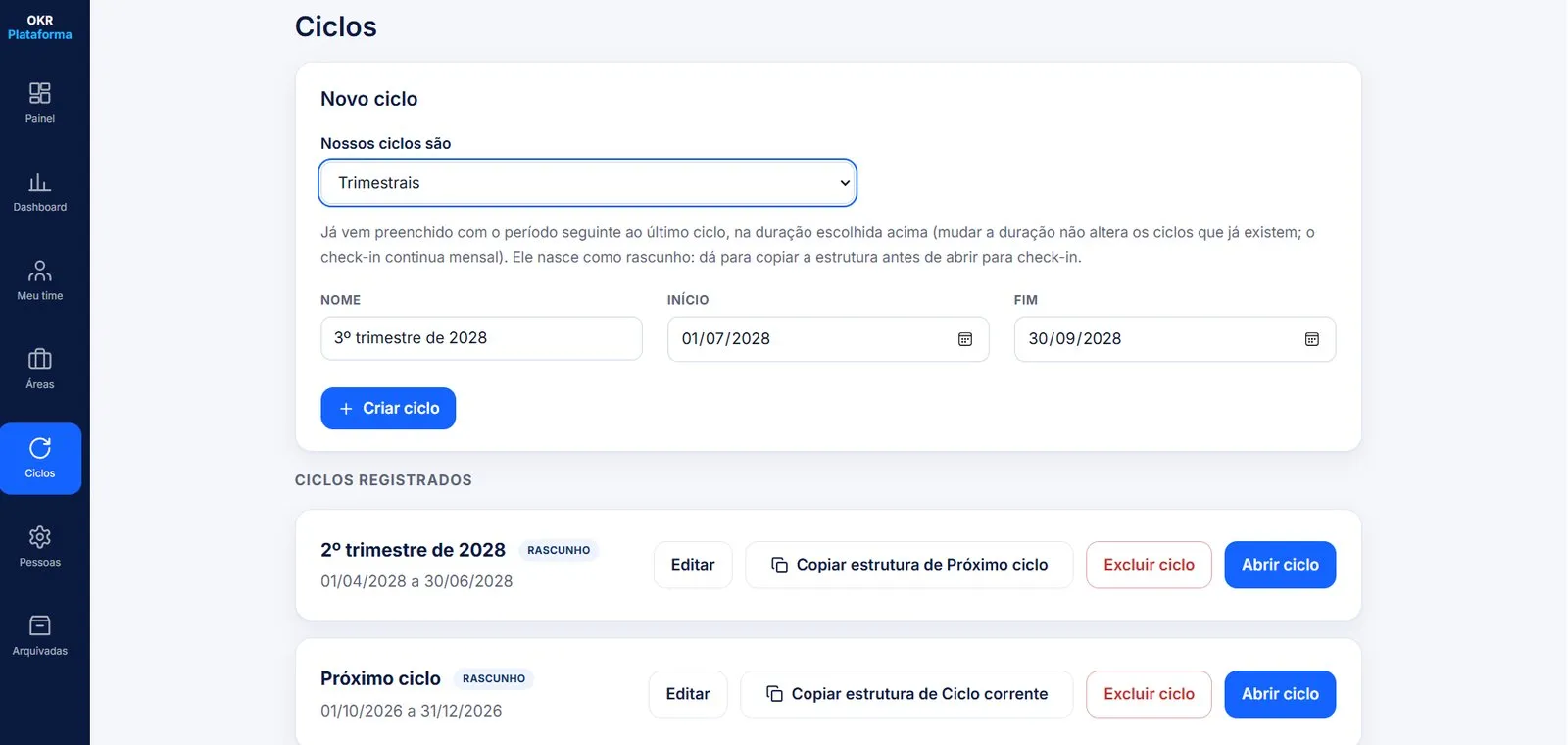Viewport: 1568px width, 745px height.
Task: Open Meu time people icon
Action: click(40, 271)
